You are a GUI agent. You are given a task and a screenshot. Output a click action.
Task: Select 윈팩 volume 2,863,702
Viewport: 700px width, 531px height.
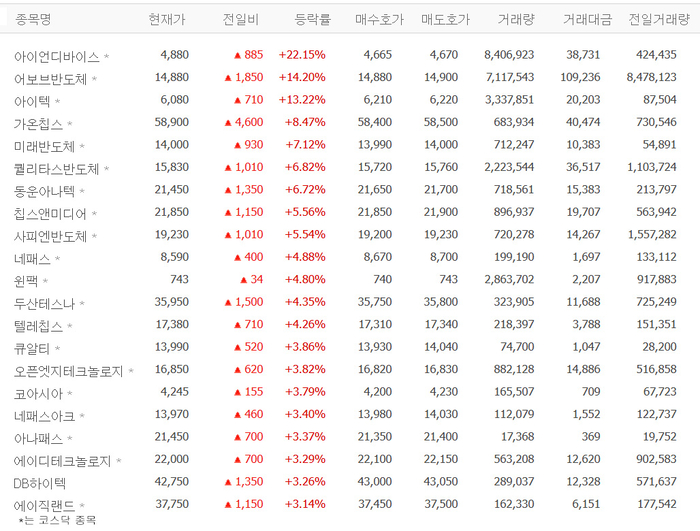click(x=509, y=279)
